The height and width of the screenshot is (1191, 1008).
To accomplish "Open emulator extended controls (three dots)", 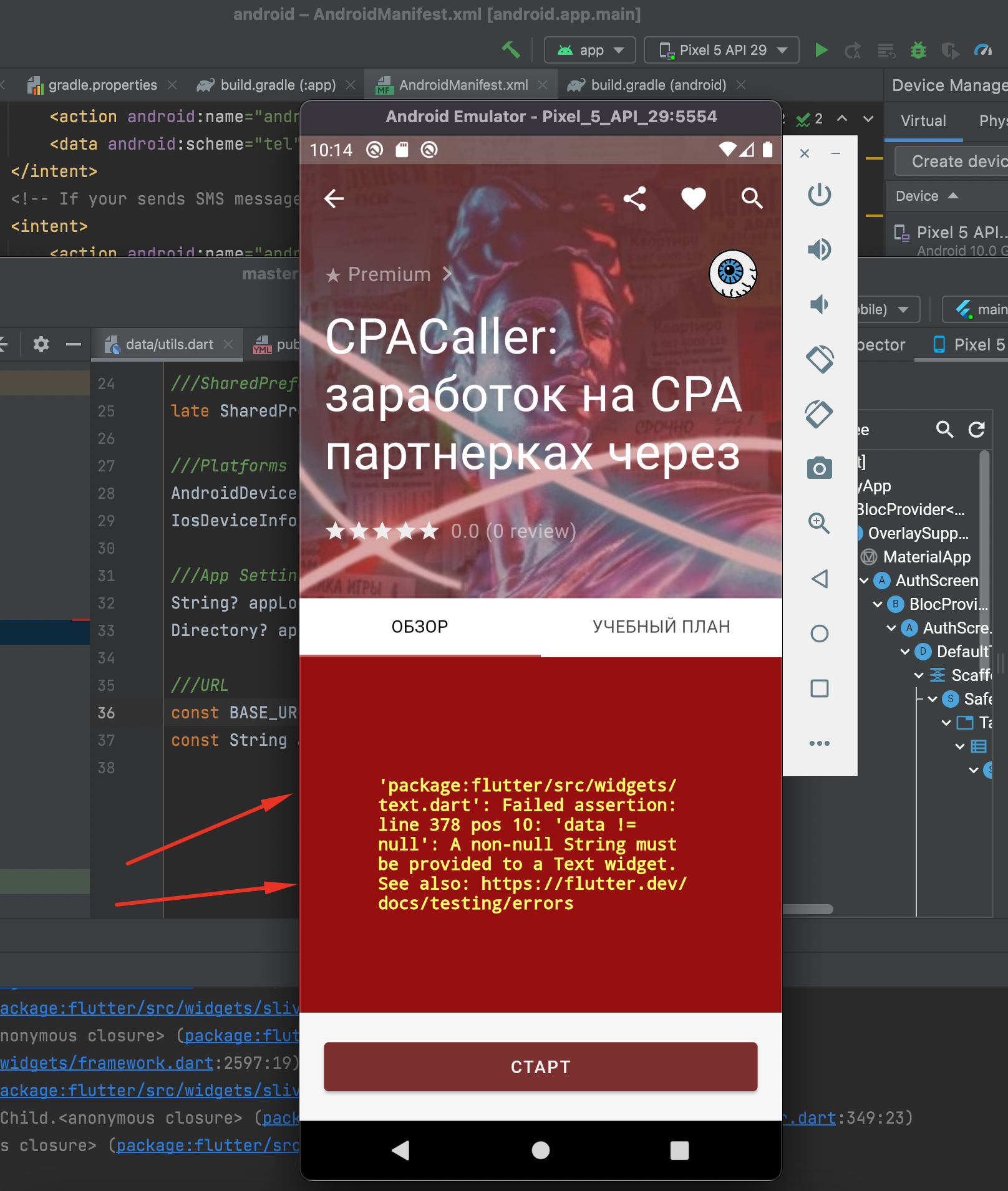I will (x=819, y=743).
